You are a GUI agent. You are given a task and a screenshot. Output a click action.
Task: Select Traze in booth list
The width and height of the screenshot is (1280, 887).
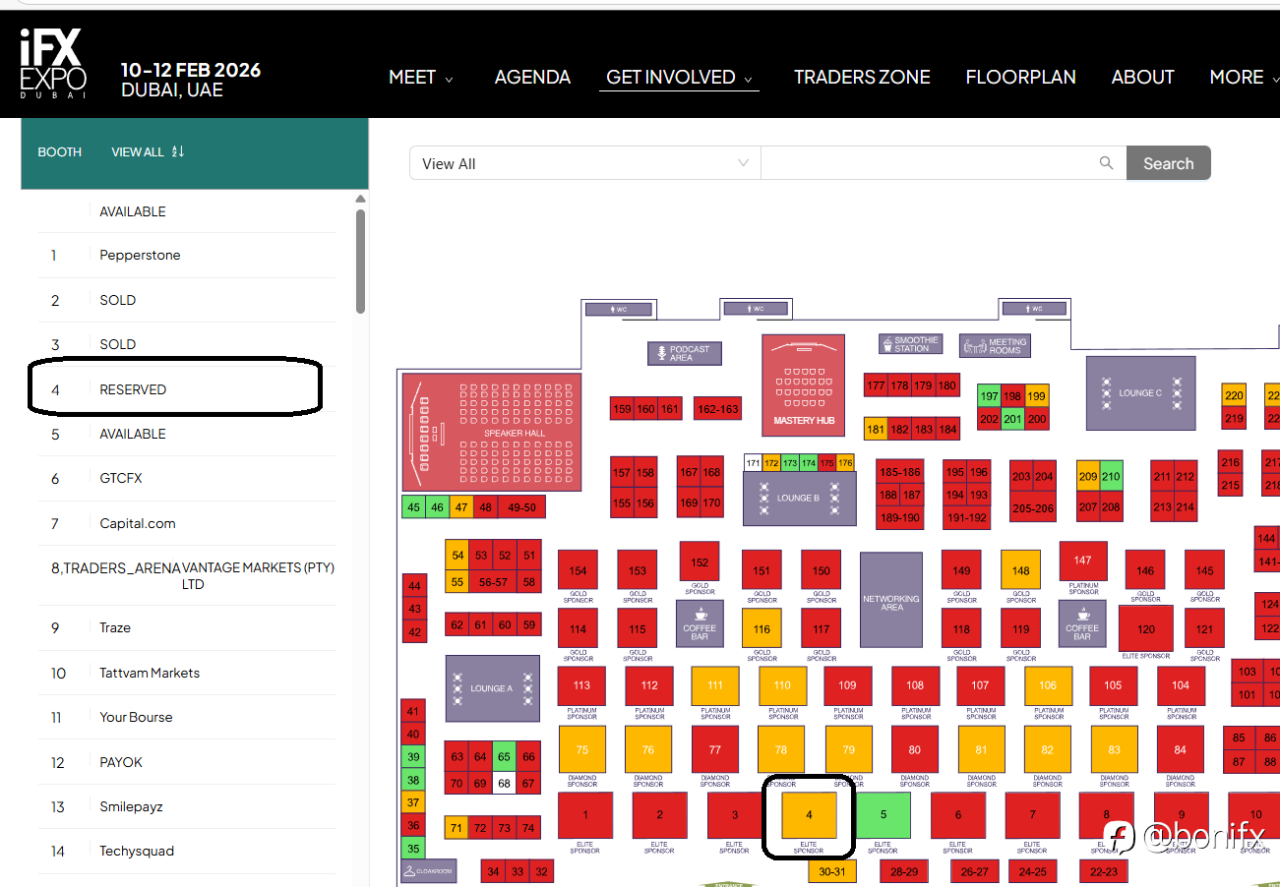click(x=187, y=627)
